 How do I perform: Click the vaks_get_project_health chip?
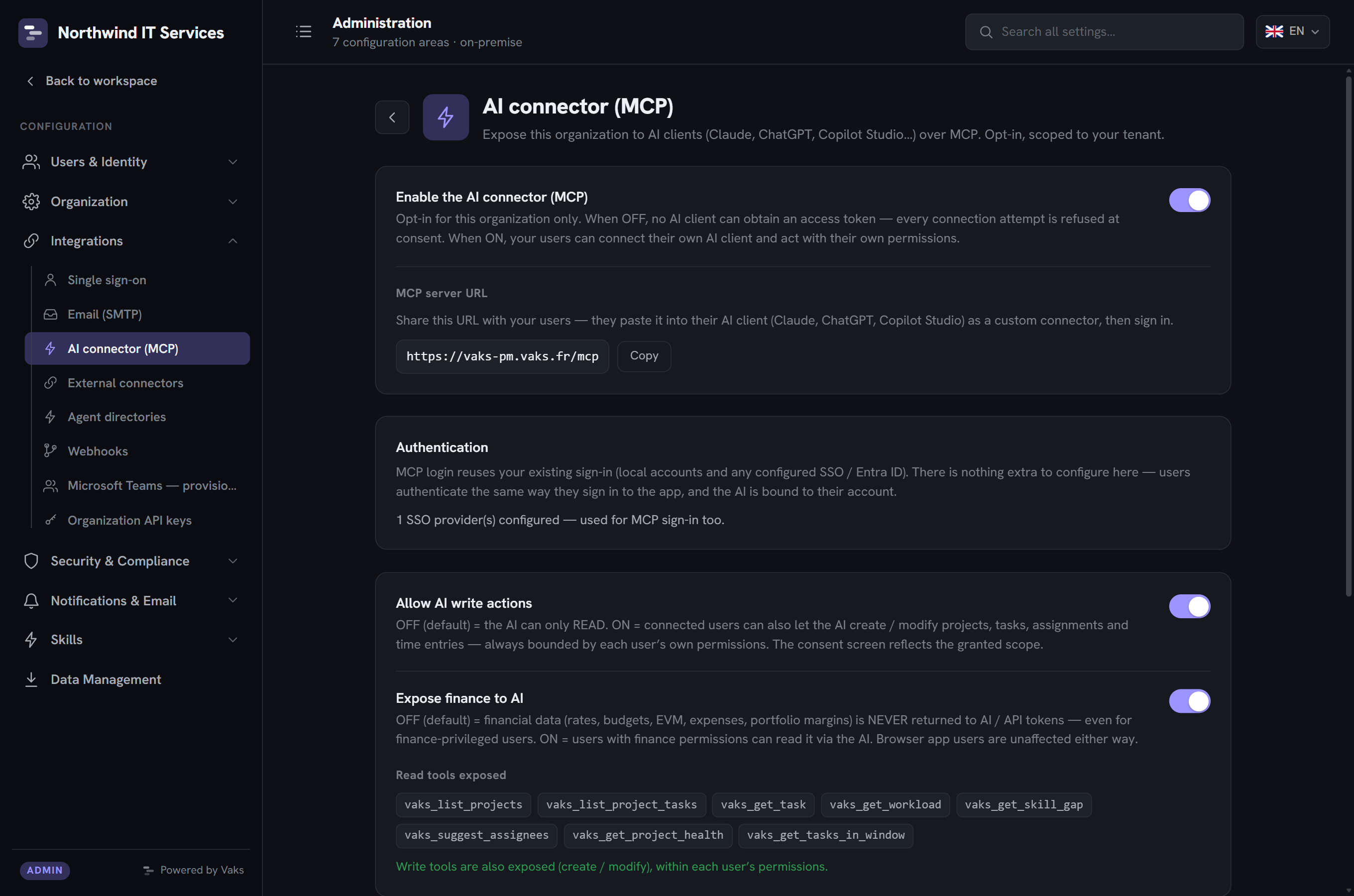point(648,835)
